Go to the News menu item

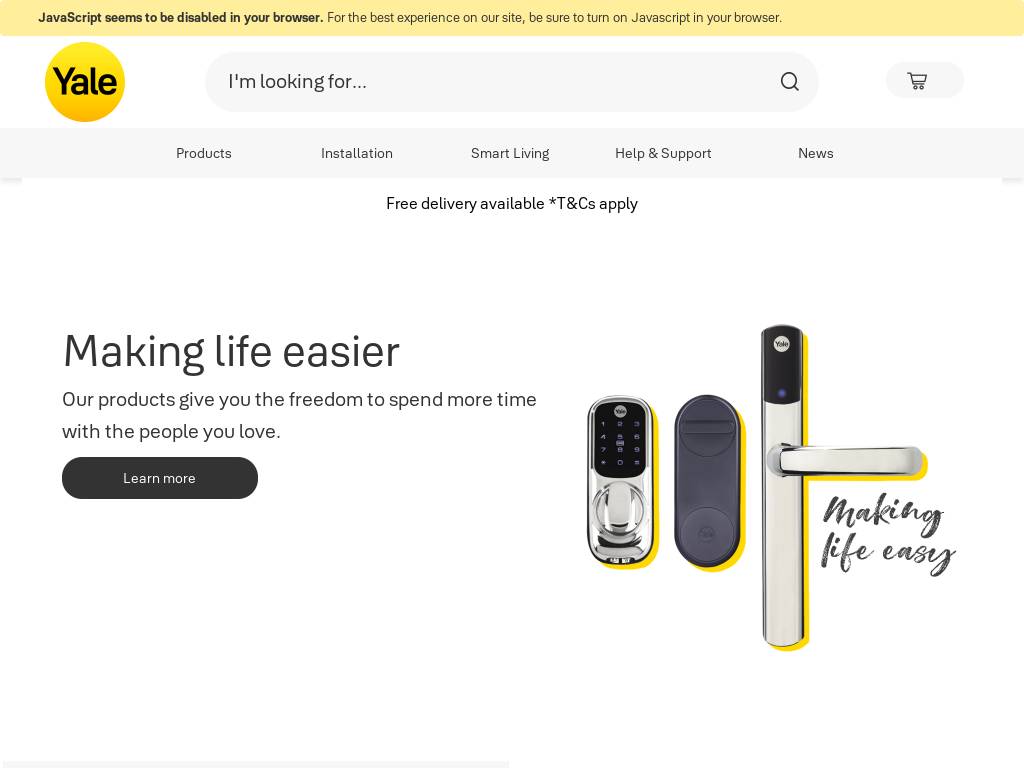pyautogui.click(x=816, y=153)
